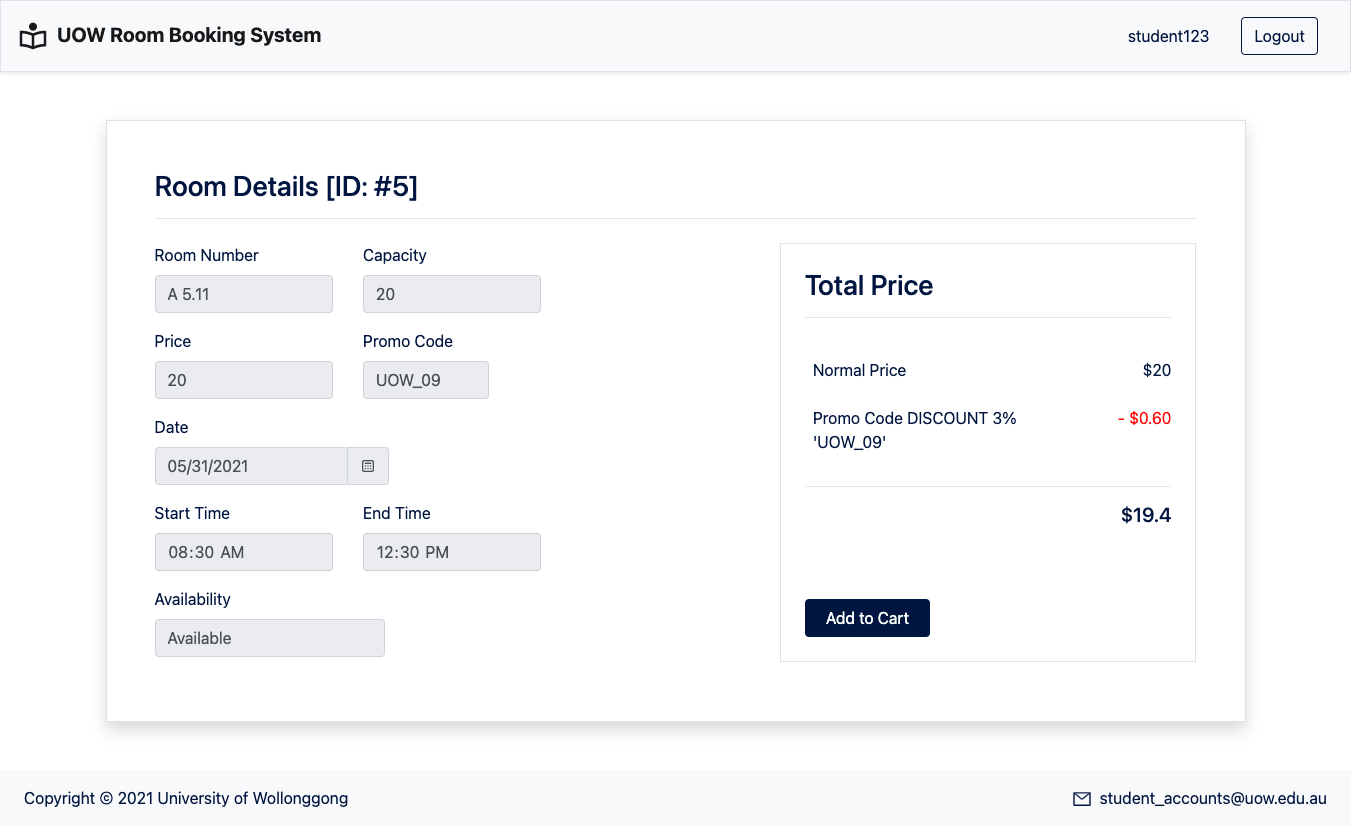Click the Price label above the field

pos(173,341)
